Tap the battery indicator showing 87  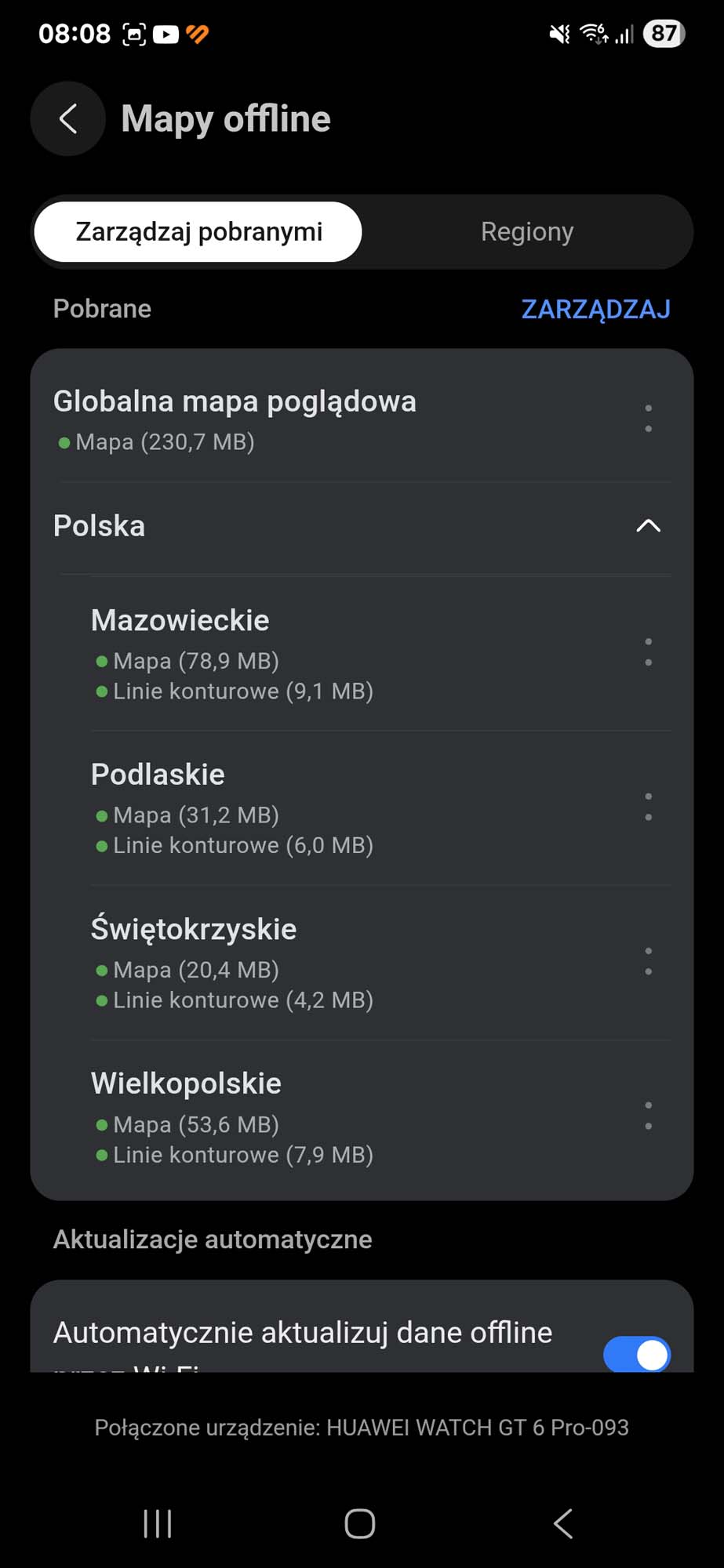coord(664,34)
